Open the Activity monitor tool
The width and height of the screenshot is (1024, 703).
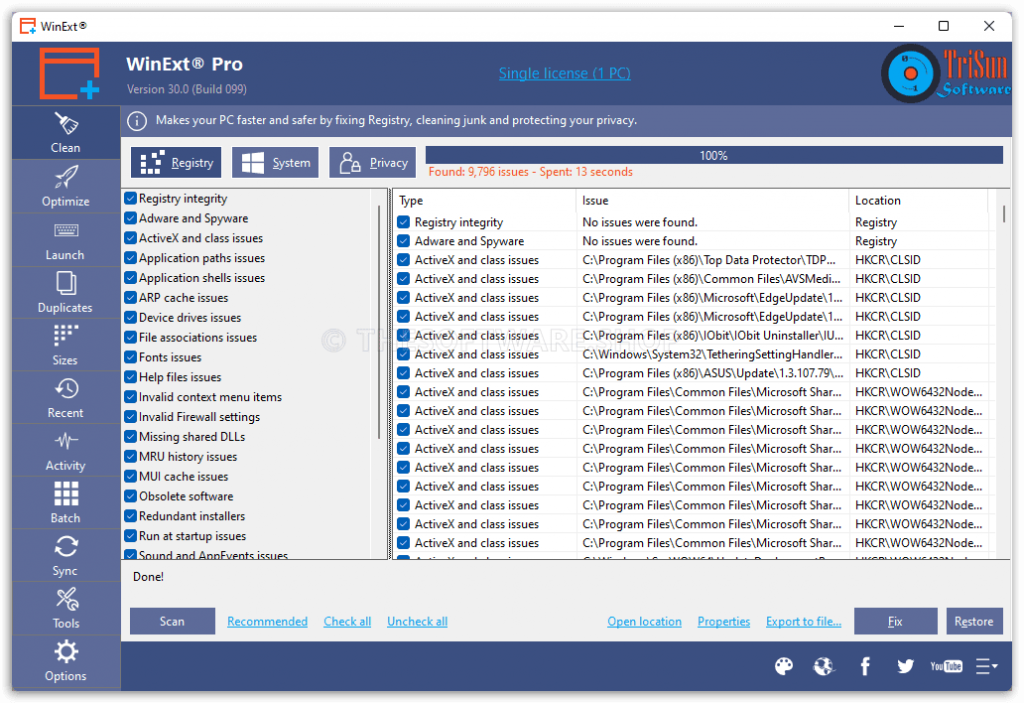click(64, 451)
